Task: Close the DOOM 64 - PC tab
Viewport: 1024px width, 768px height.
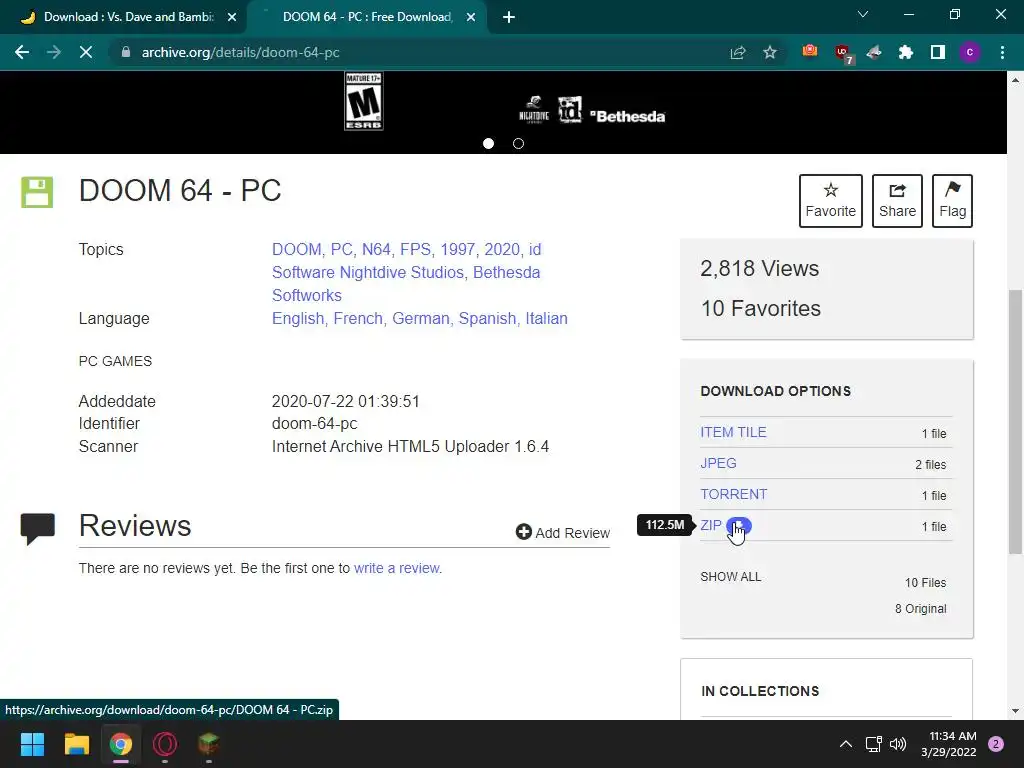Action: point(471,17)
